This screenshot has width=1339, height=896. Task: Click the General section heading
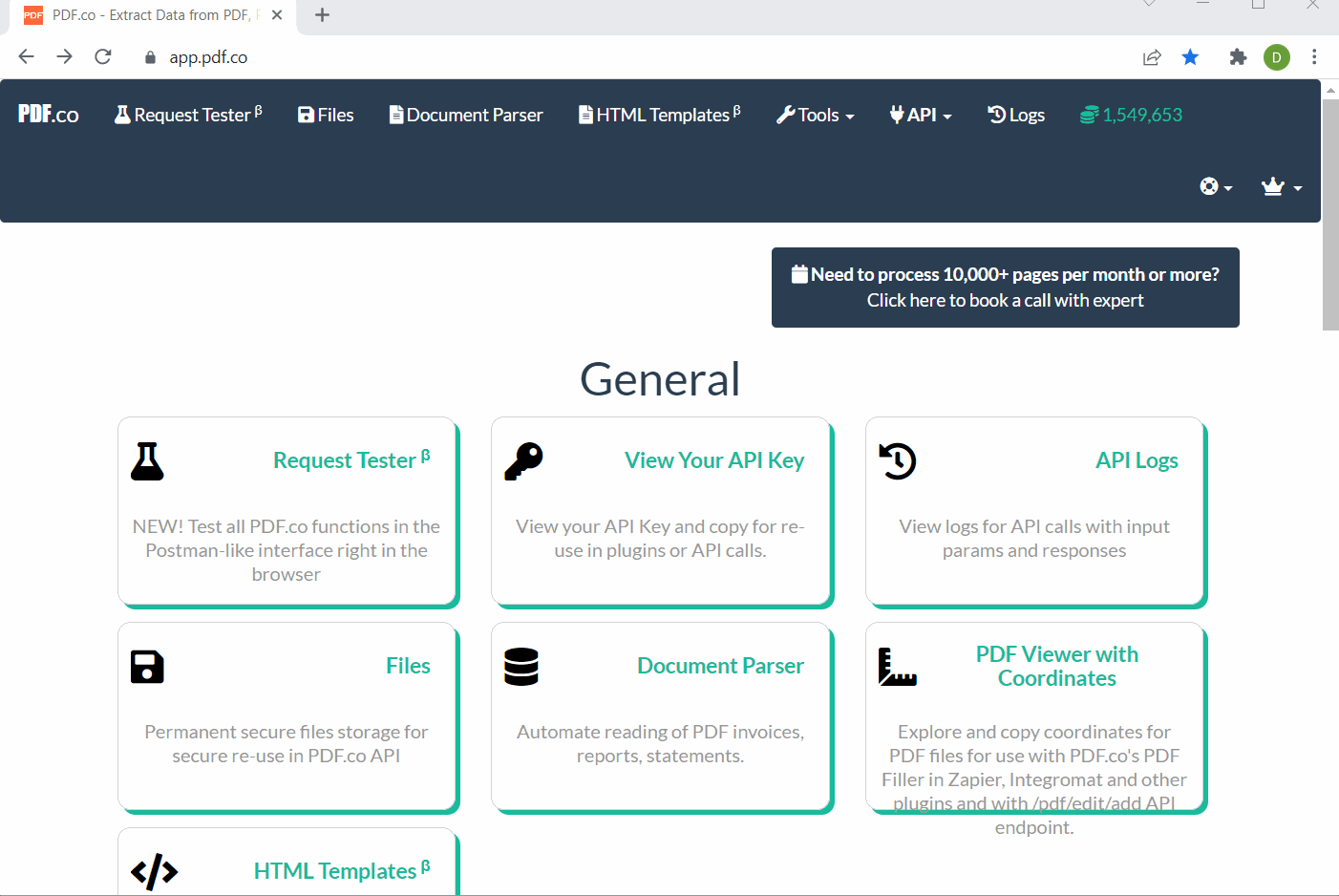pos(660,379)
